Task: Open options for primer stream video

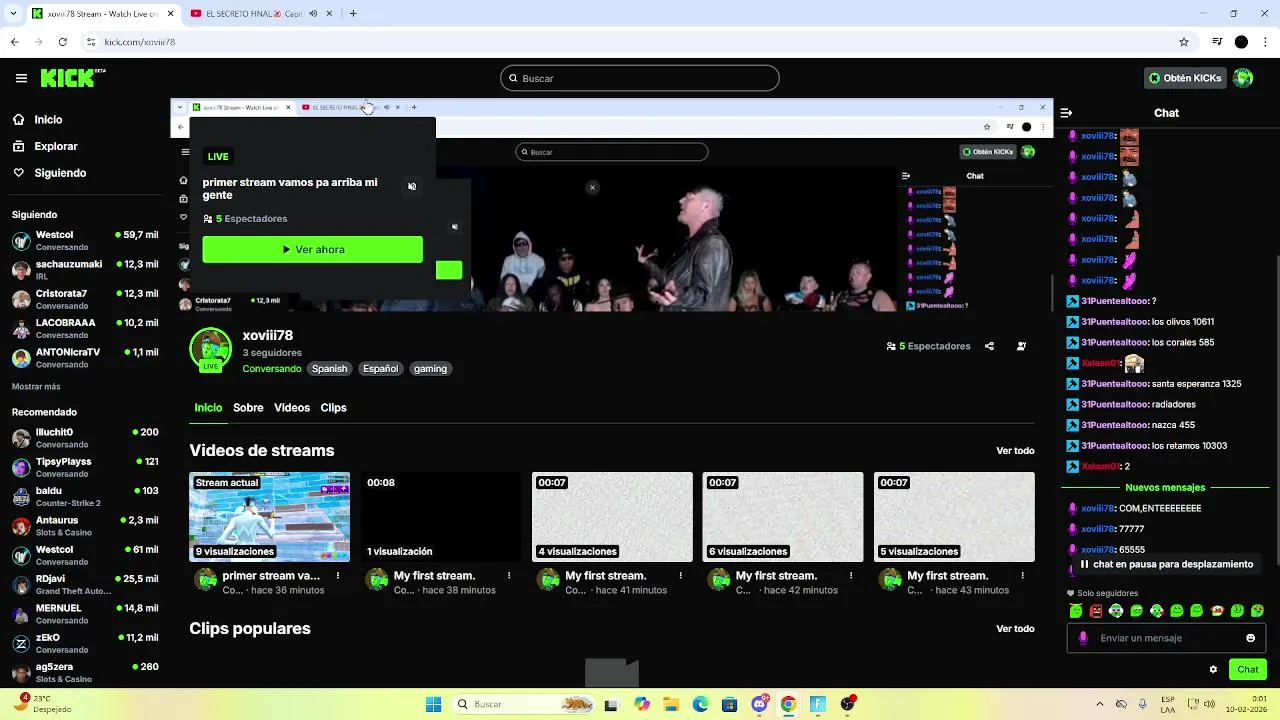Action: point(338,576)
